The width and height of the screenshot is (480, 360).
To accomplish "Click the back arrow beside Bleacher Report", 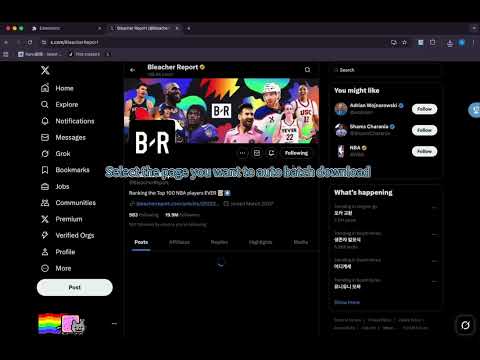I will [x=132, y=70].
